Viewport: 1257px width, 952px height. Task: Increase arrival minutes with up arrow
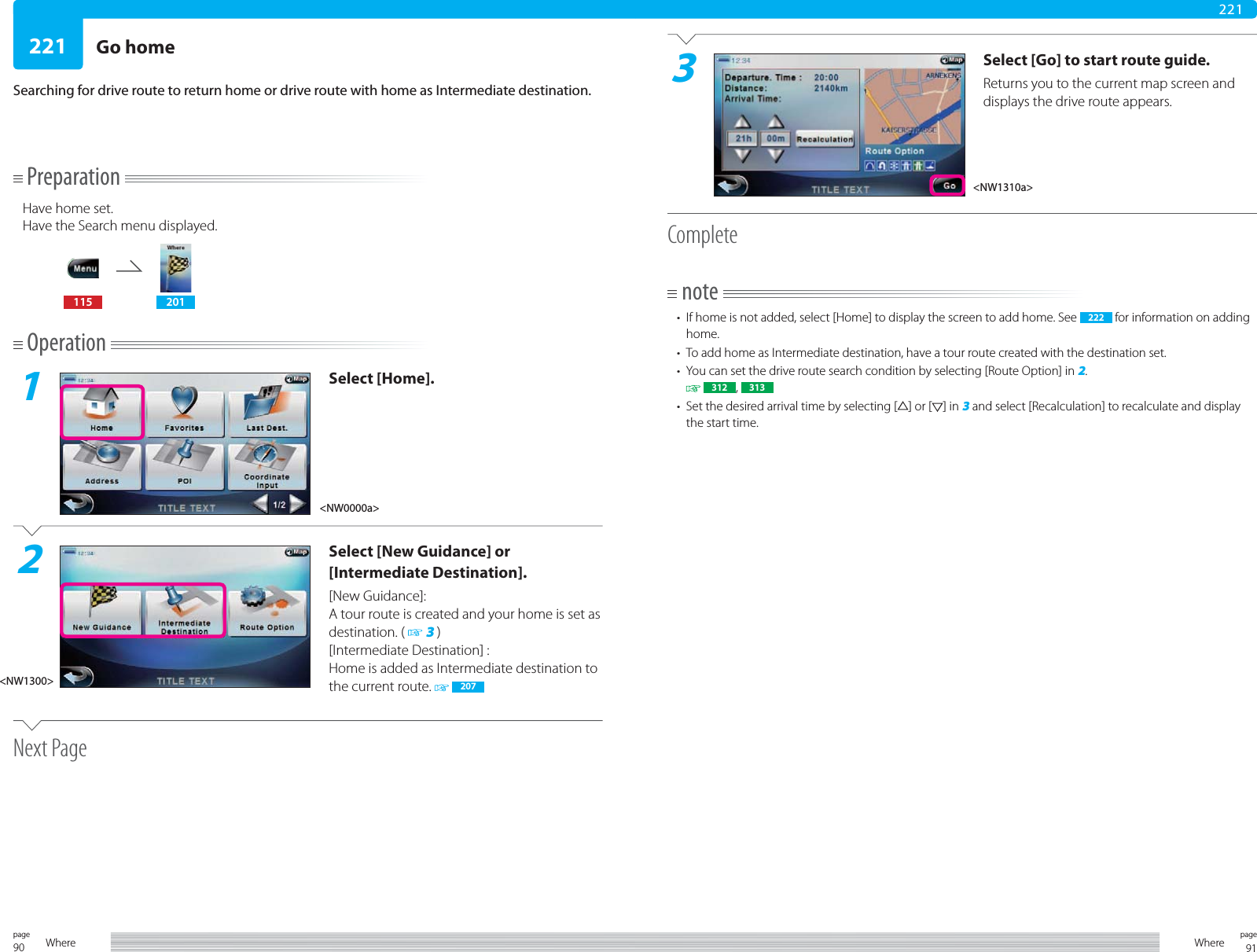coord(776,121)
